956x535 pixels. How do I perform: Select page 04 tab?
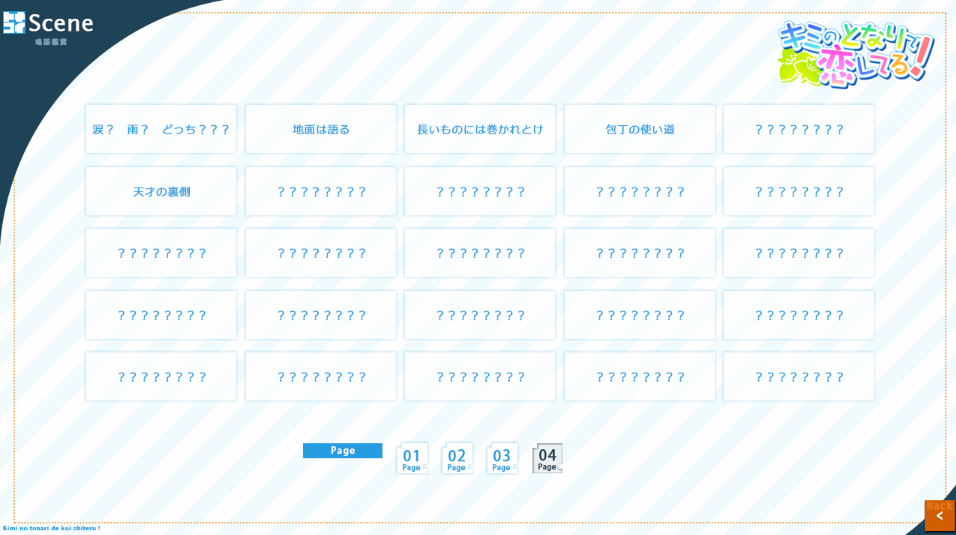pos(547,459)
